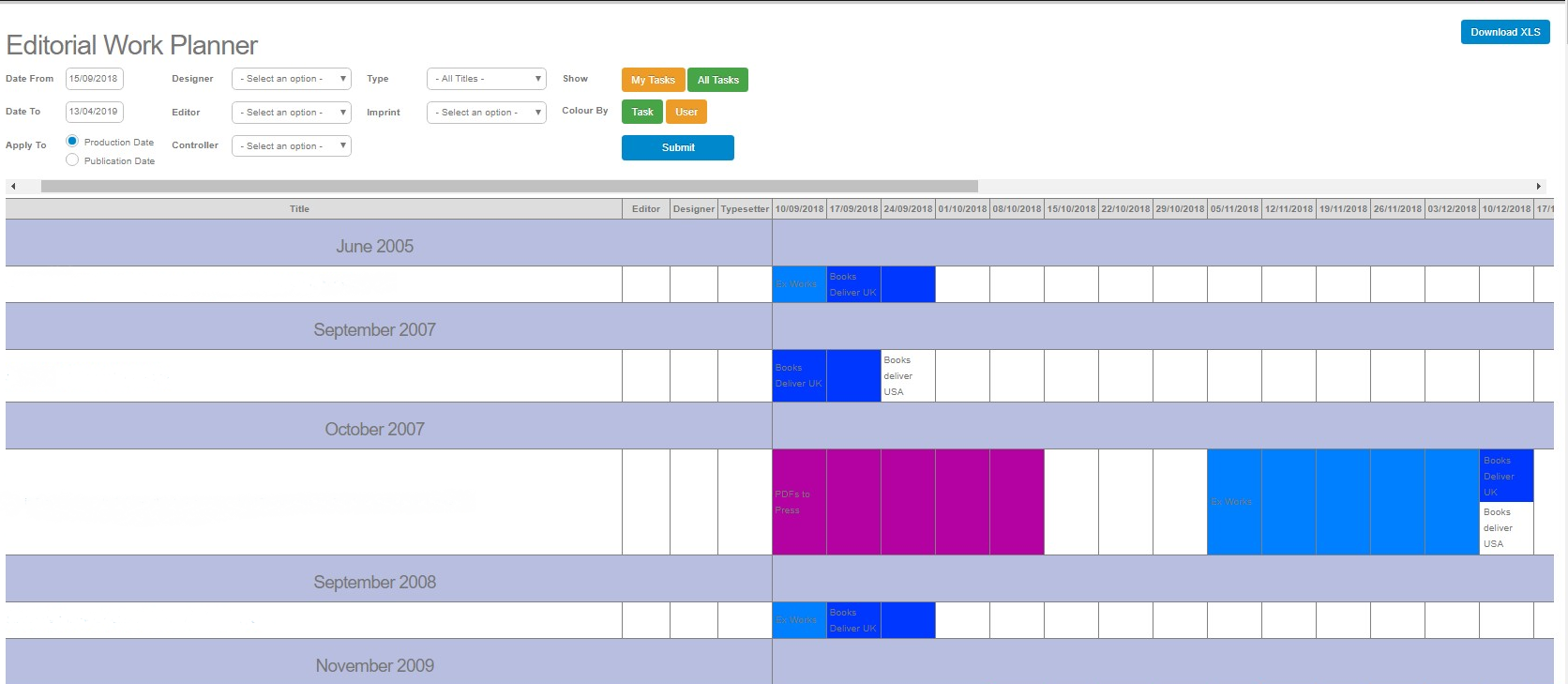The height and width of the screenshot is (684, 1568).
Task: Click the 08/10/2018 date column header
Action: (x=1017, y=208)
